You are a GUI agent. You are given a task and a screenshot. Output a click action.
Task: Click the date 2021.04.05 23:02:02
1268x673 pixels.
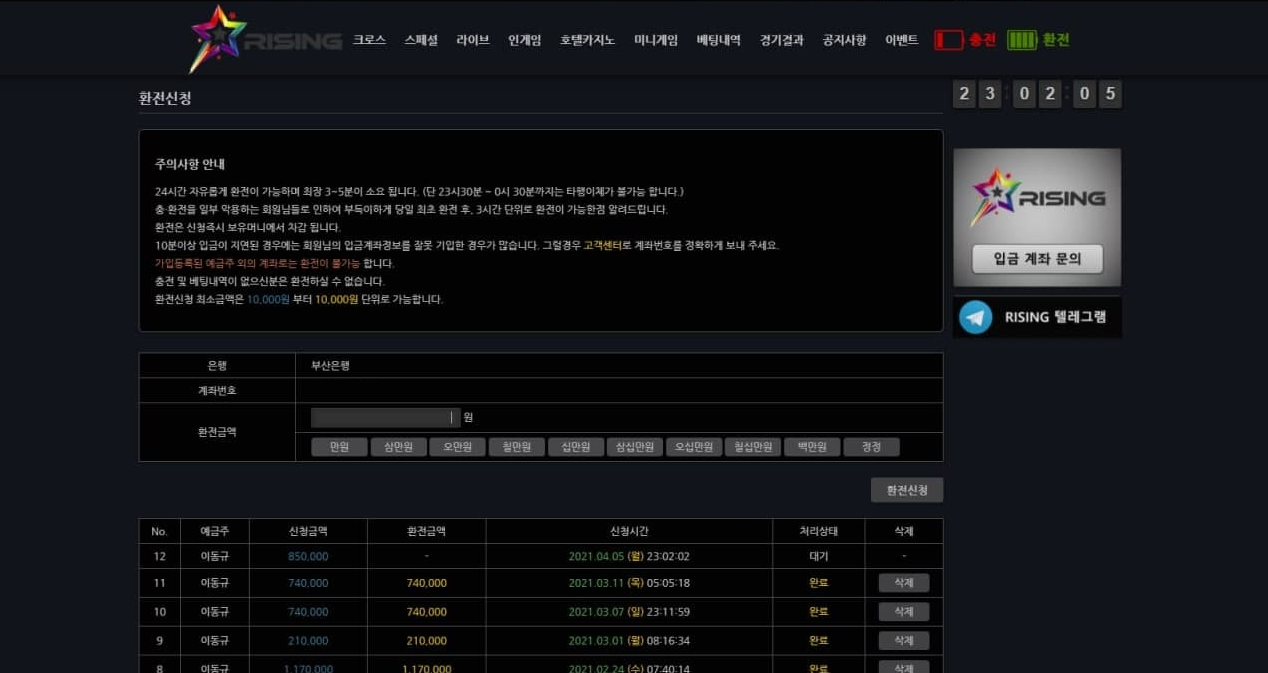[x=629, y=556]
